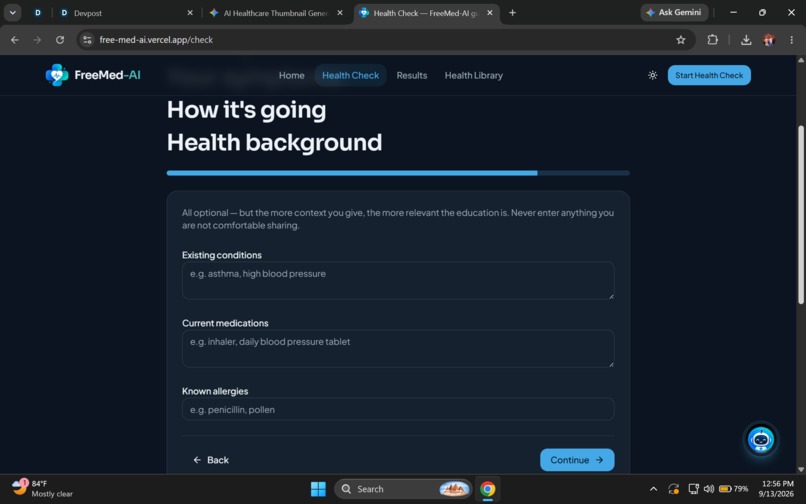Open the Chrome extensions puzzle icon
The width and height of the screenshot is (806, 504).
click(x=712, y=40)
